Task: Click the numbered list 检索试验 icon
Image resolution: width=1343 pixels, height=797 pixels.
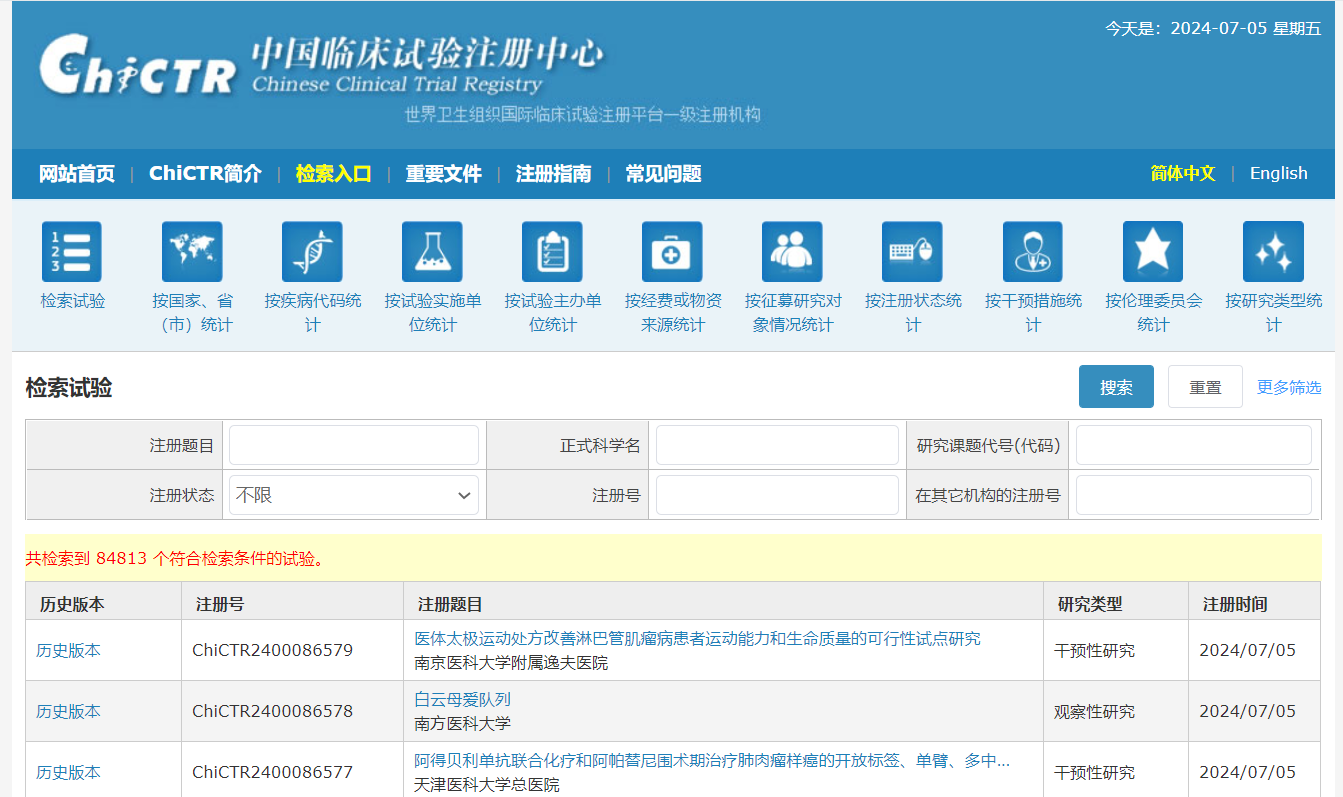Action: (x=72, y=252)
